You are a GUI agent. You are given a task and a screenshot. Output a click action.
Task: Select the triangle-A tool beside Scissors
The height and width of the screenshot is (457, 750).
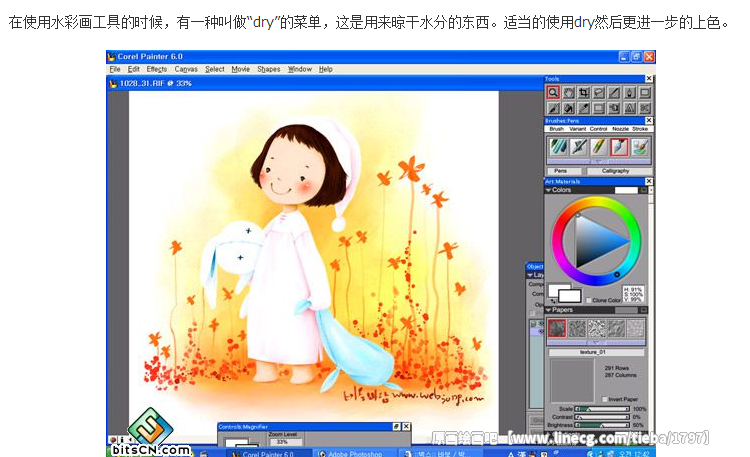[629, 108]
